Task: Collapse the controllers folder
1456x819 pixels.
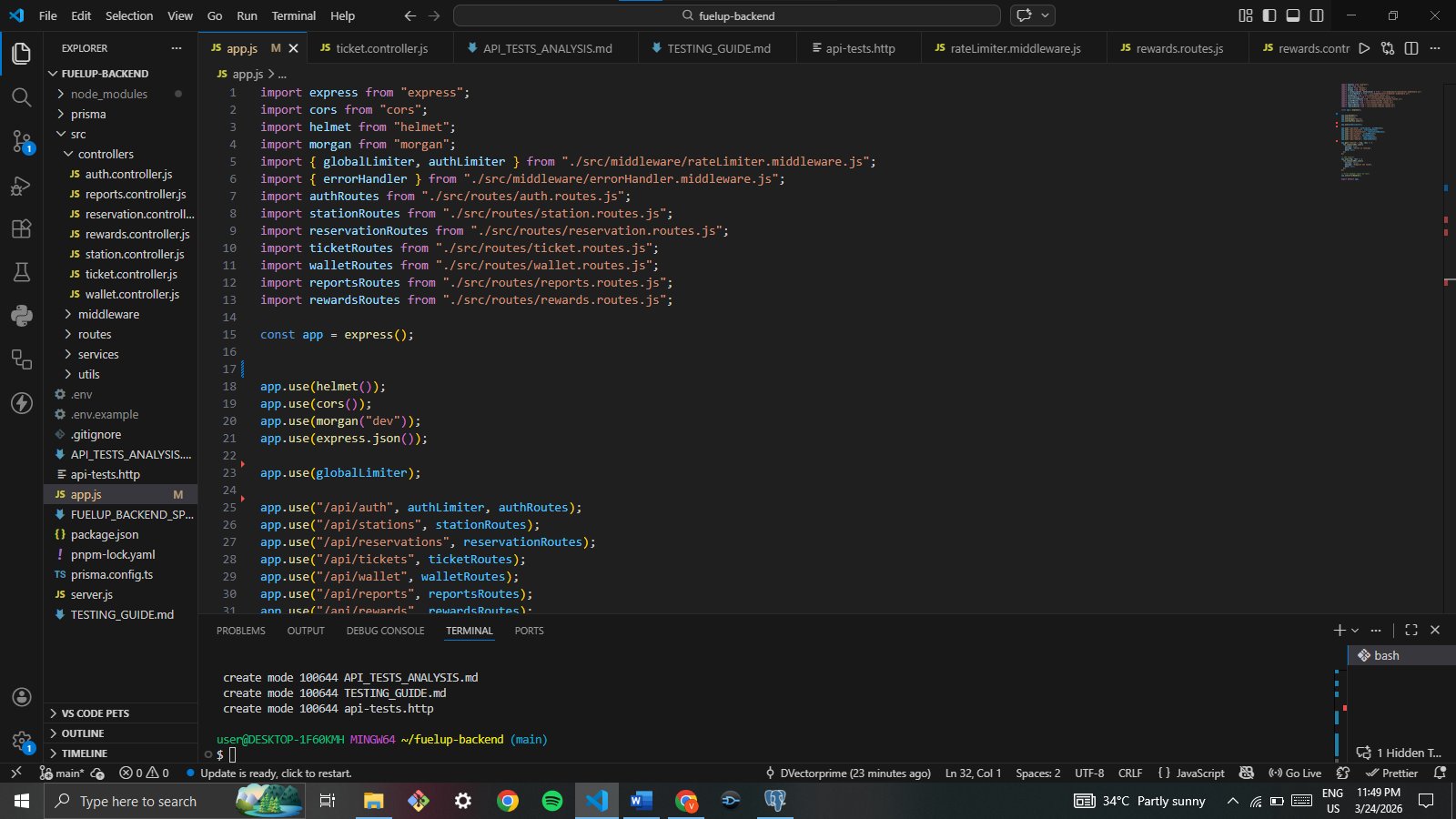Action: (105, 154)
